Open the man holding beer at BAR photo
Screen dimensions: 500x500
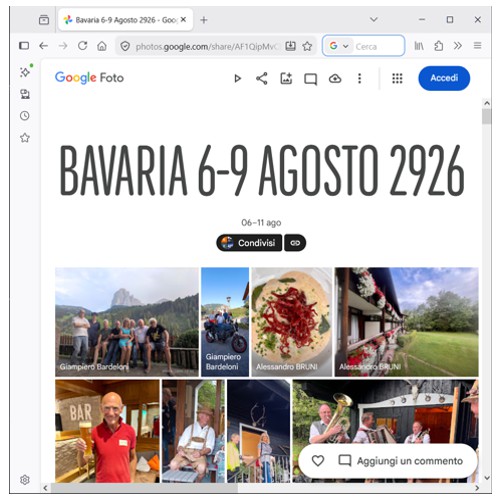[107, 431]
